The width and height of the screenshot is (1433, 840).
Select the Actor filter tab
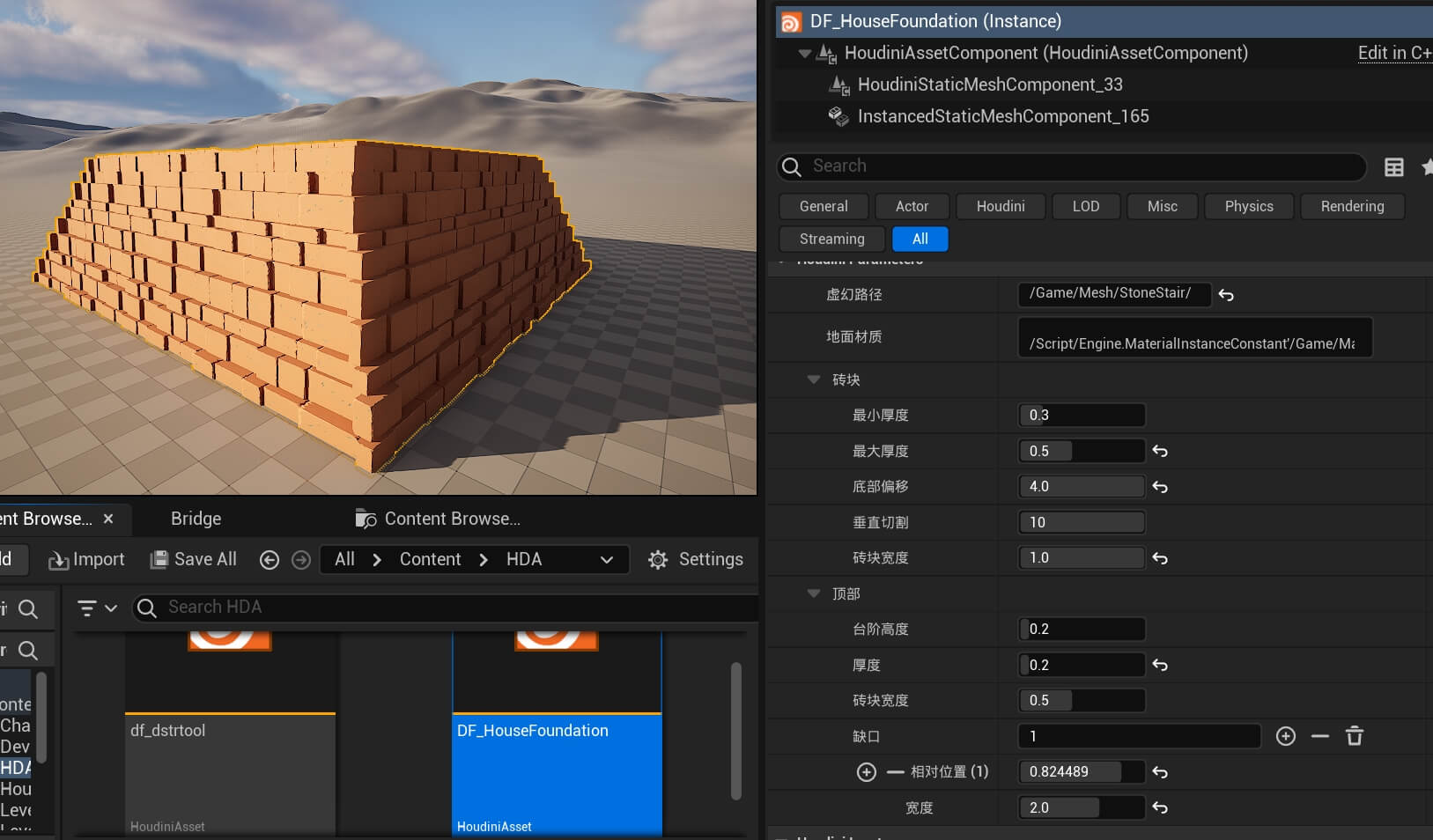coord(912,206)
